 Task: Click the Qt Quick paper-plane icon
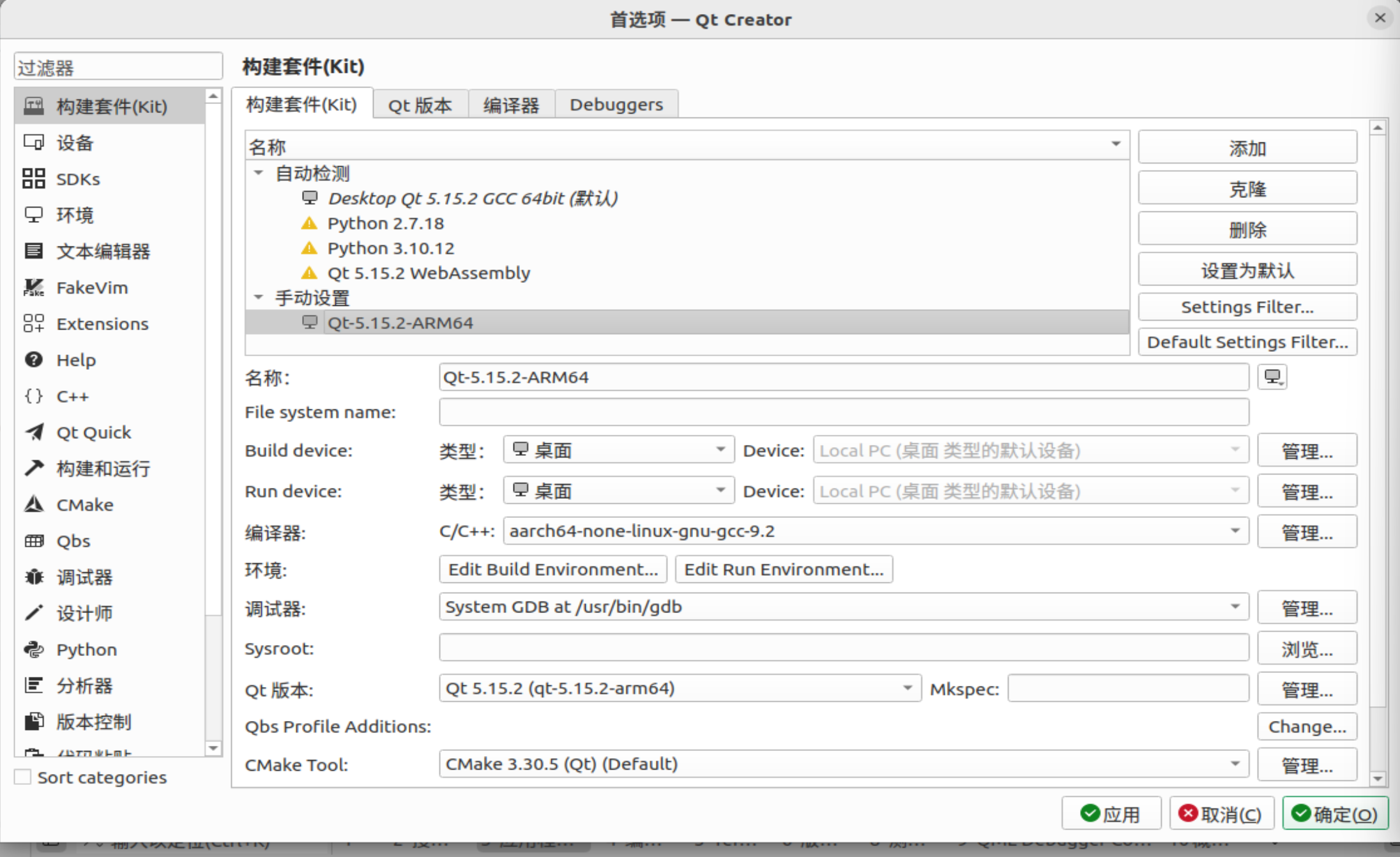click(x=34, y=432)
